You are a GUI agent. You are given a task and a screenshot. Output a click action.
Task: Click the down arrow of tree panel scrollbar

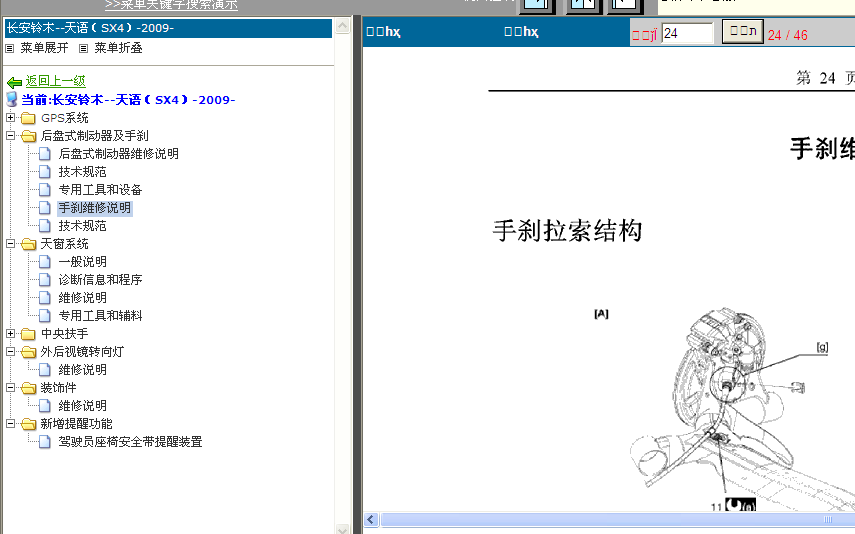point(342,529)
